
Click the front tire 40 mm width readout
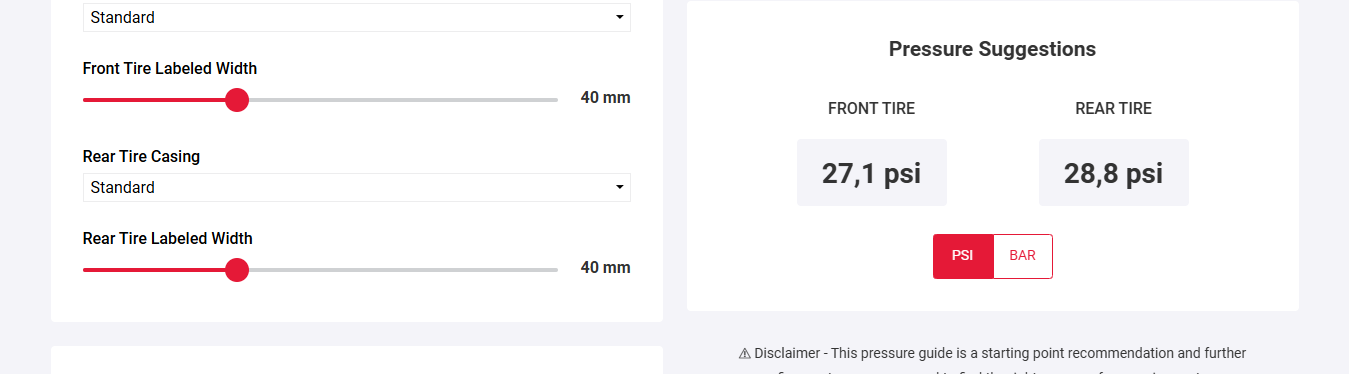click(x=605, y=98)
